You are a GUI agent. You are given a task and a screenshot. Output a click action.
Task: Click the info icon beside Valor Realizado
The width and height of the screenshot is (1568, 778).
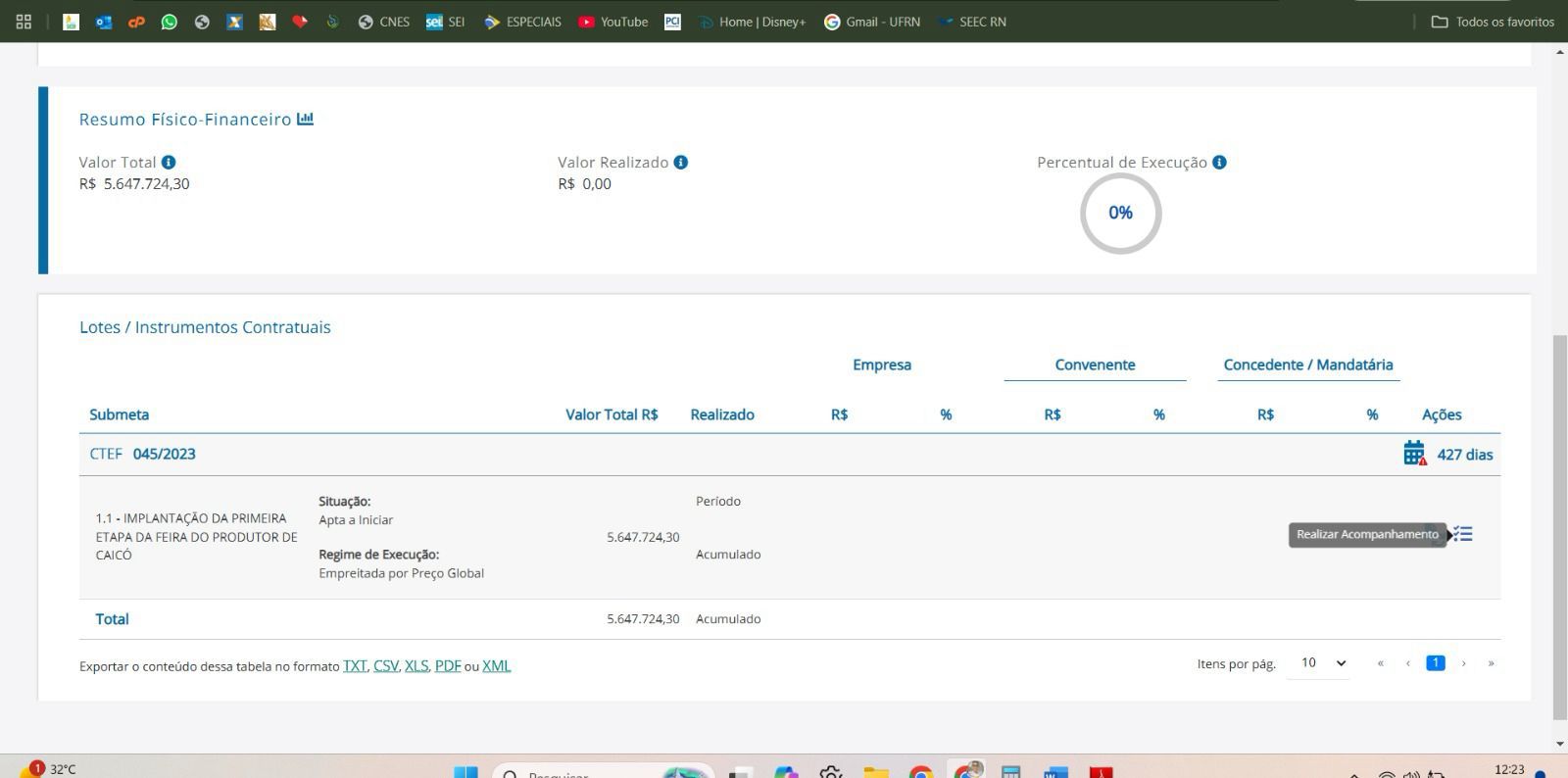point(681,163)
